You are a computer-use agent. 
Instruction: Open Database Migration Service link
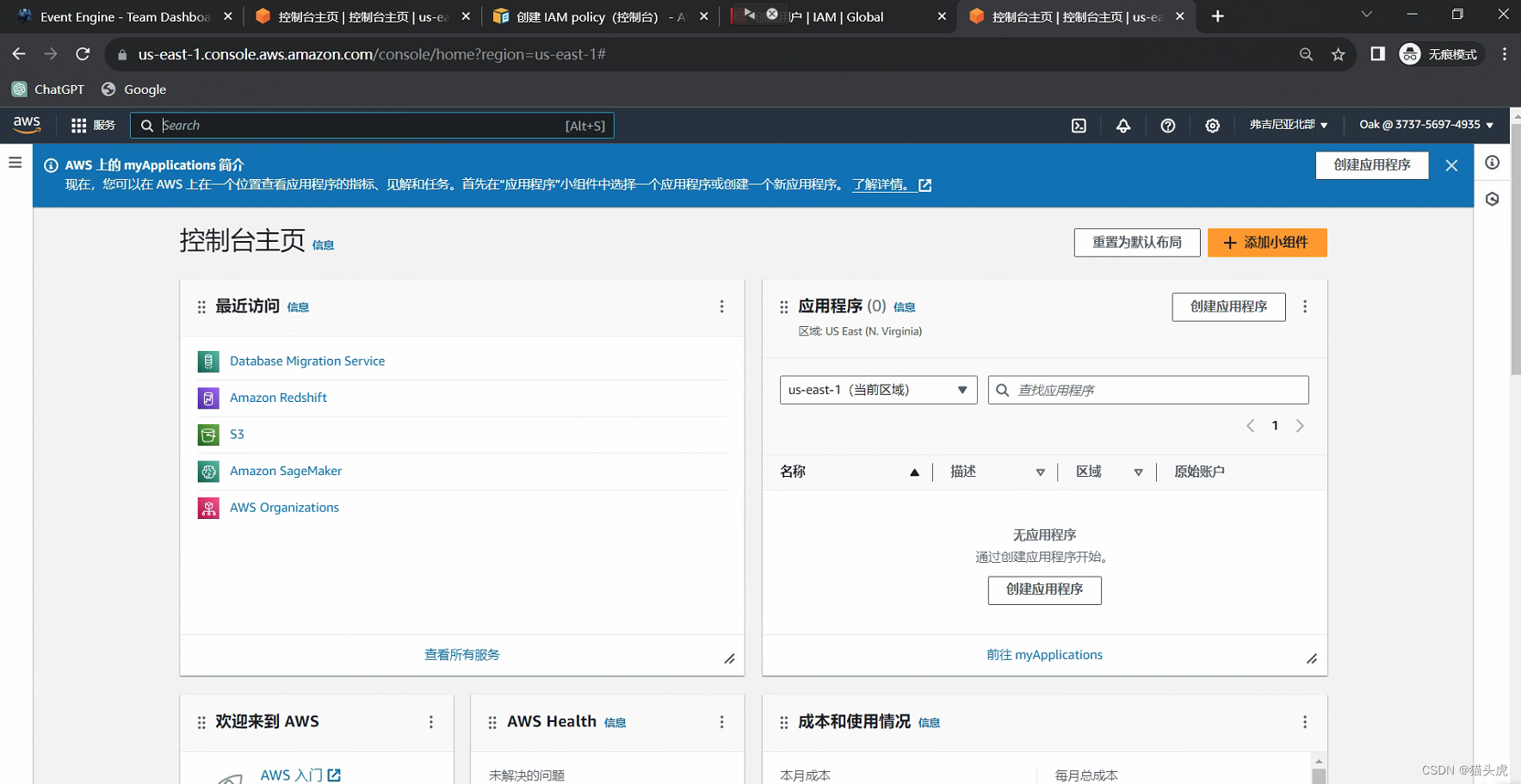307,361
